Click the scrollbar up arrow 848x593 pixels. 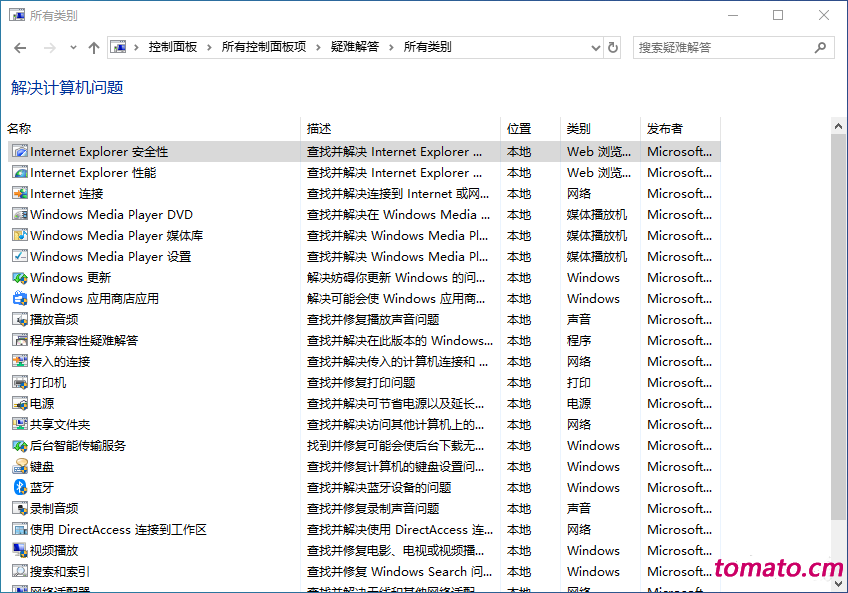click(838, 127)
